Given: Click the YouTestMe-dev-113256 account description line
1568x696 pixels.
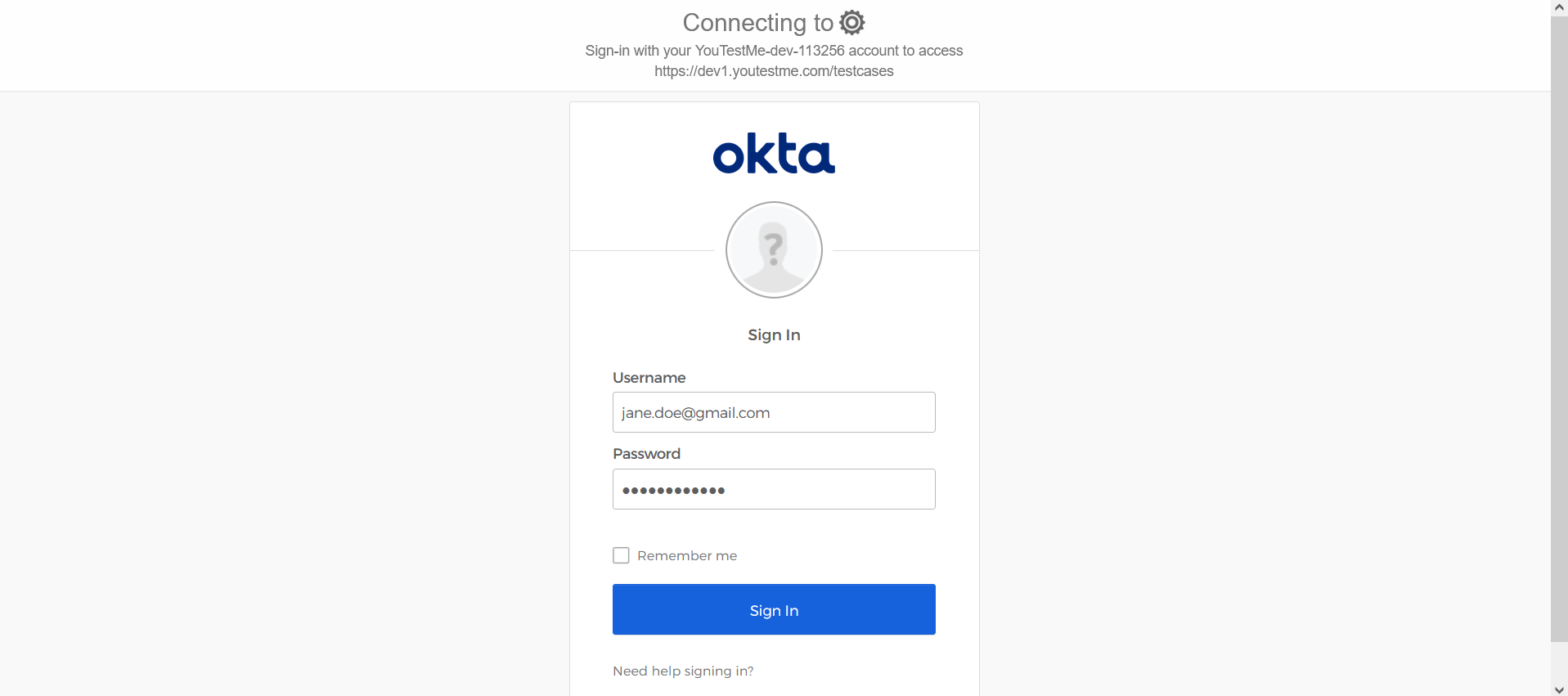Looking at the screenshot, I should click(x=774, y=51).
